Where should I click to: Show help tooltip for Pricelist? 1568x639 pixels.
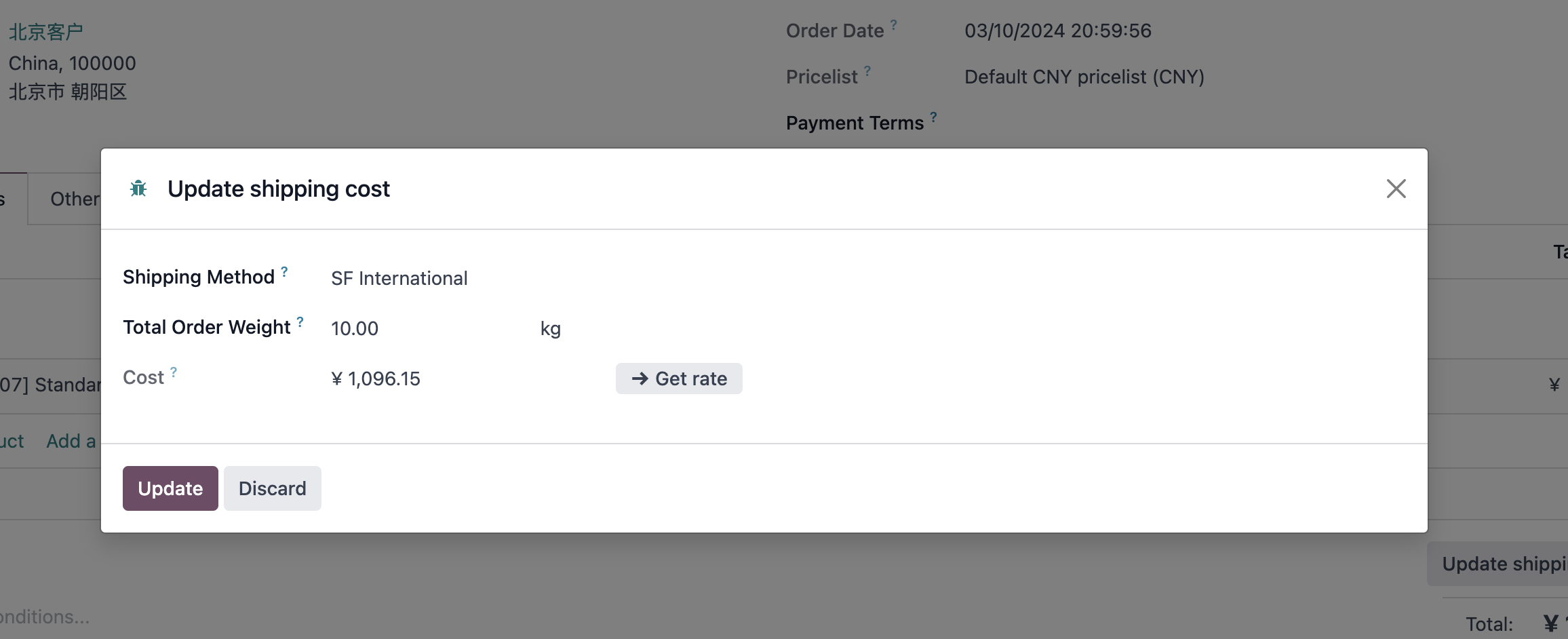pyautogui.click(x=867, y=71)
